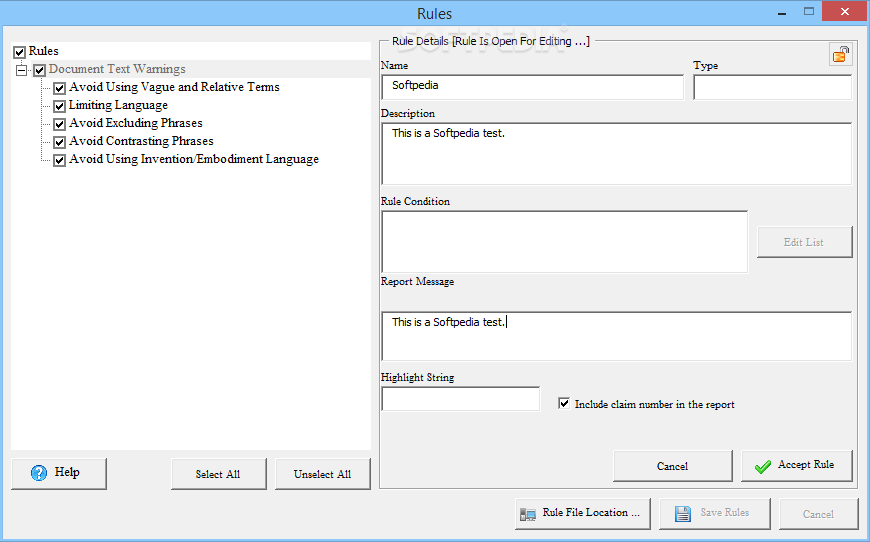
Task: Click the bottom-right Cancel button
Action: (818, 514)
